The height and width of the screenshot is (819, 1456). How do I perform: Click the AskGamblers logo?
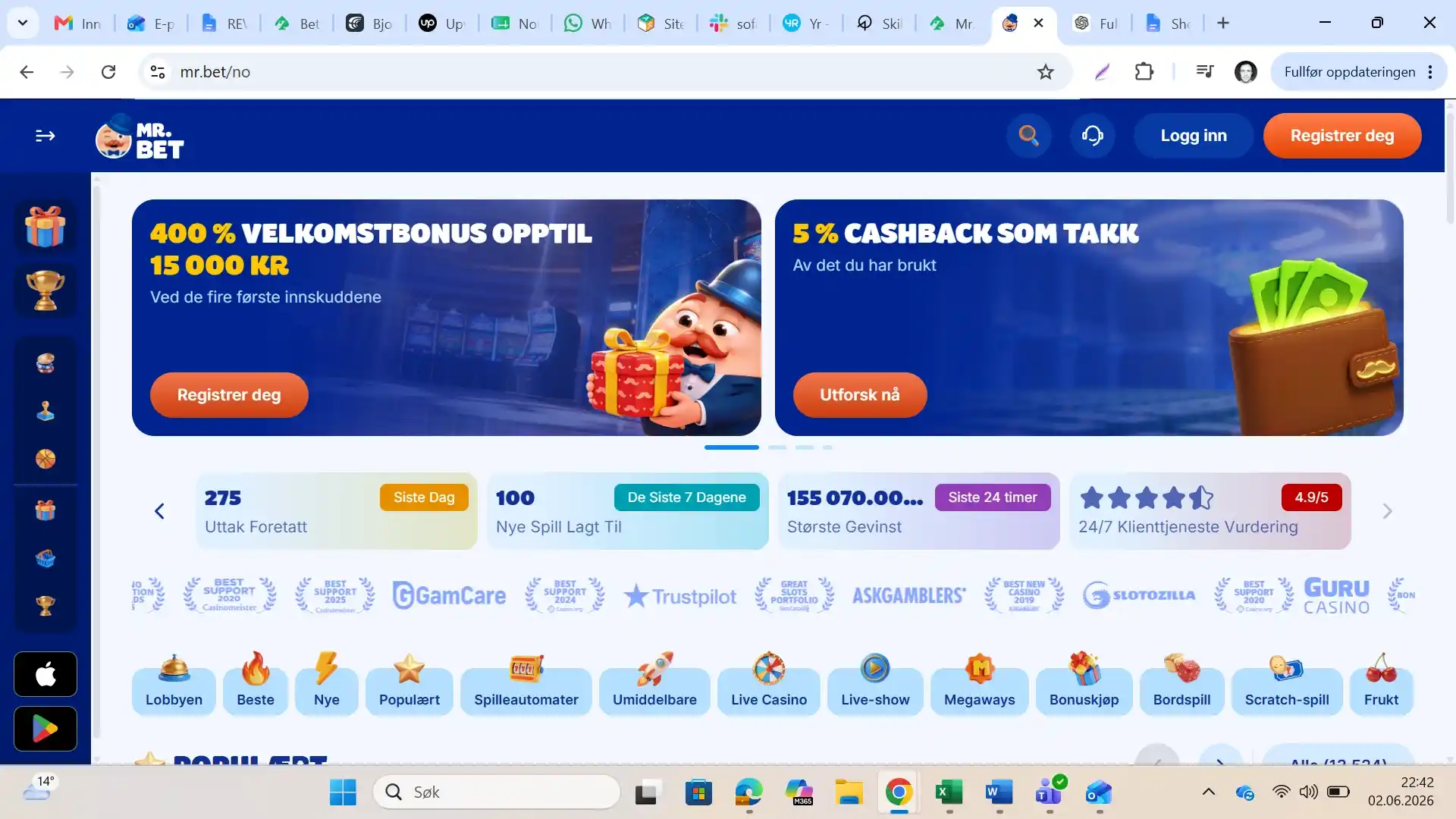tap(909, 596)
